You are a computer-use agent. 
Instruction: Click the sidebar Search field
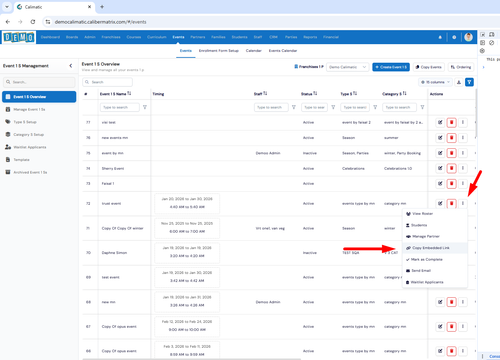(39, 82)
